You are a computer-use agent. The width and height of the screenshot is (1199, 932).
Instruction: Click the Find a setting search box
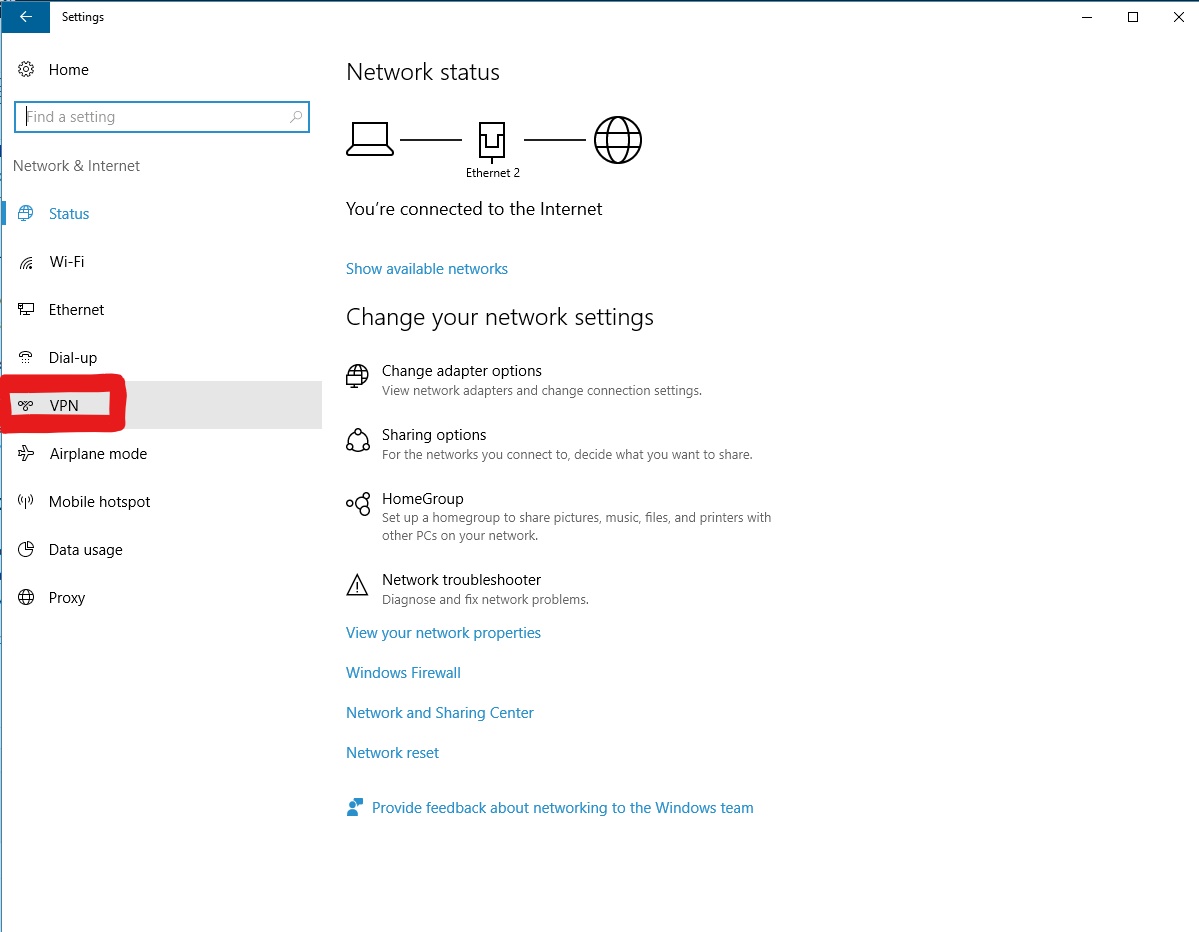[162, 116]
